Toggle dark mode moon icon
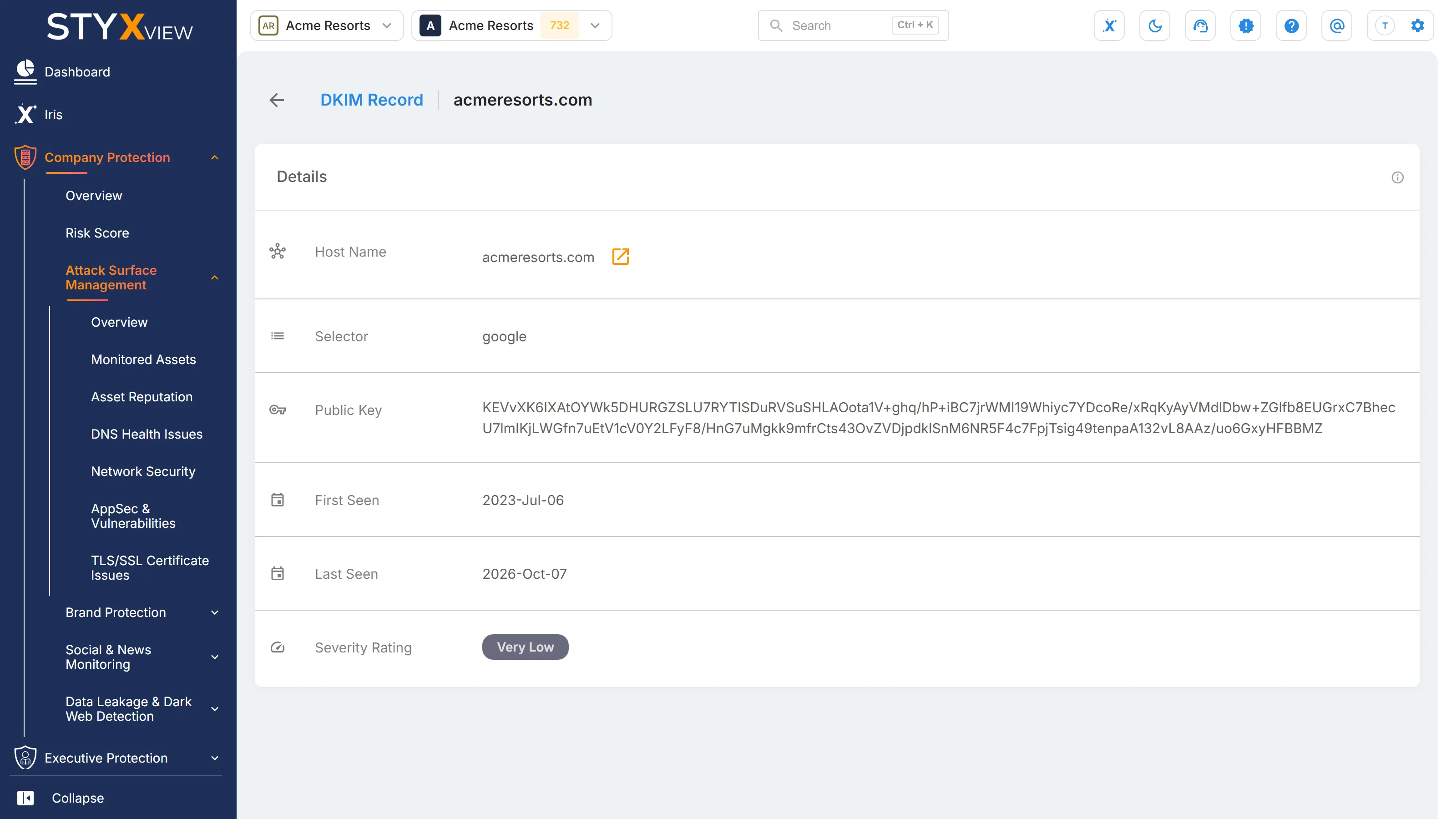The height and width of the screenshot is (819, 1456). pyautogui.click(x=1155, y=25)
